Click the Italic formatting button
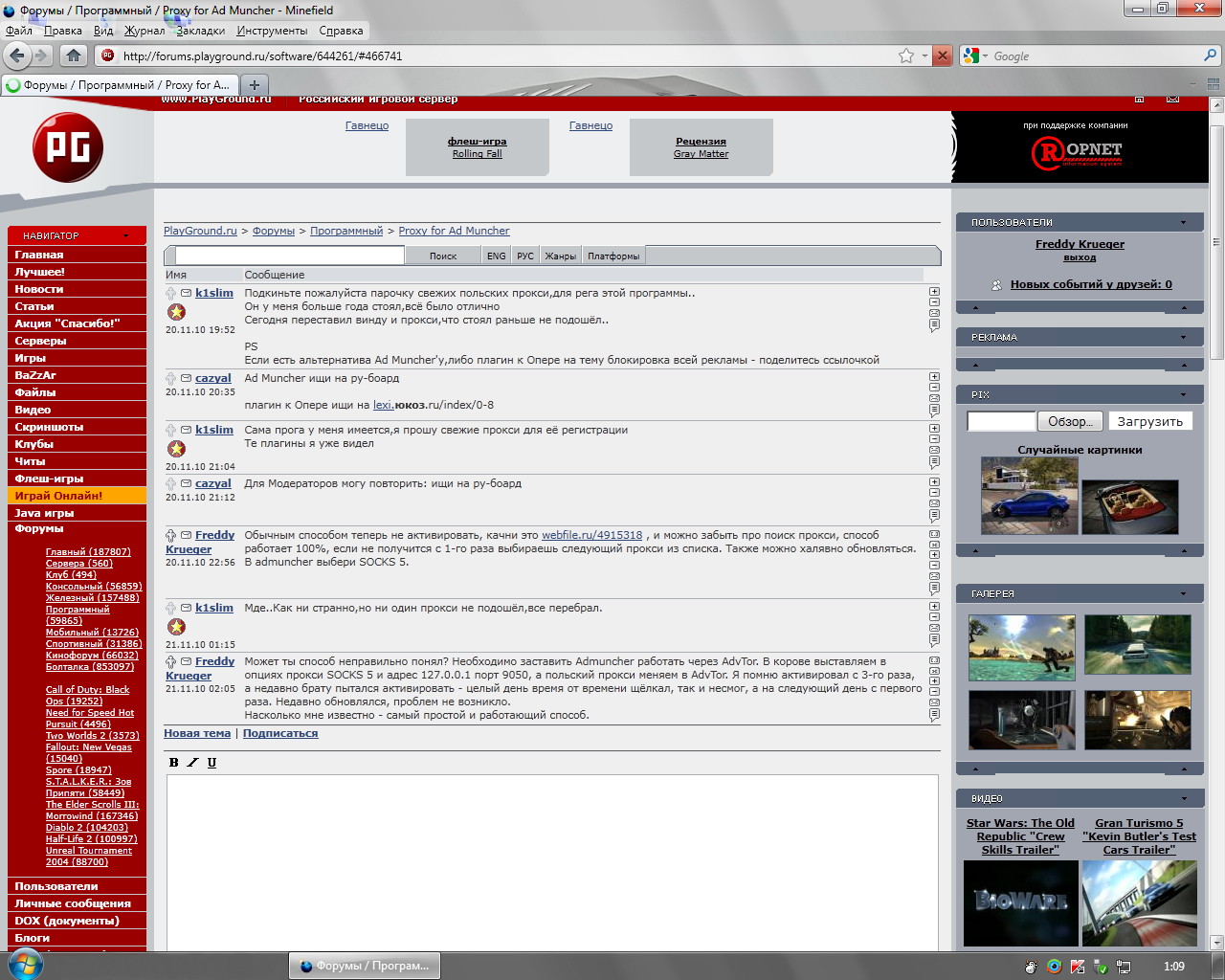Image resolution: width=1225 pixels, height=980 pixels. [192, 763]
